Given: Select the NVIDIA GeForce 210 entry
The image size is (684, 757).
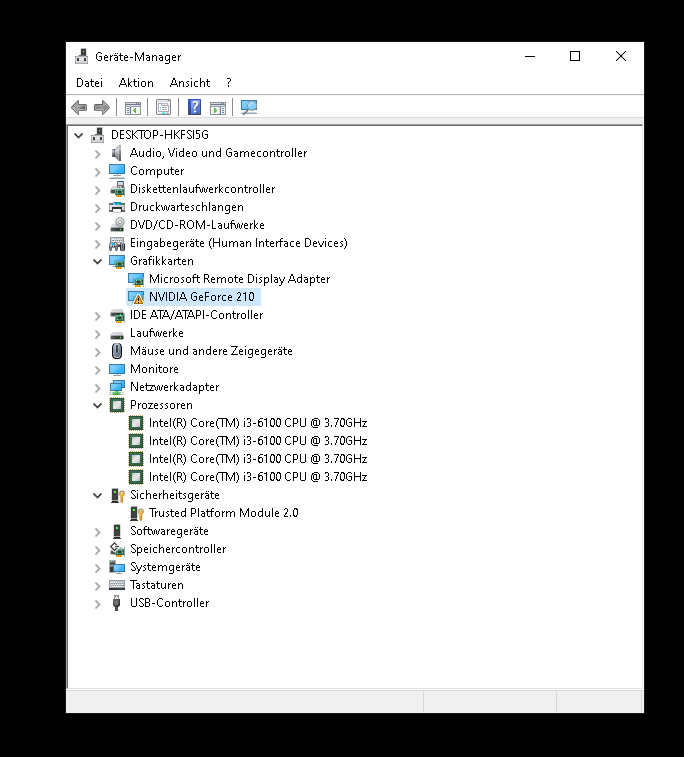Looking at the screenshot, I should click(201, 297).
